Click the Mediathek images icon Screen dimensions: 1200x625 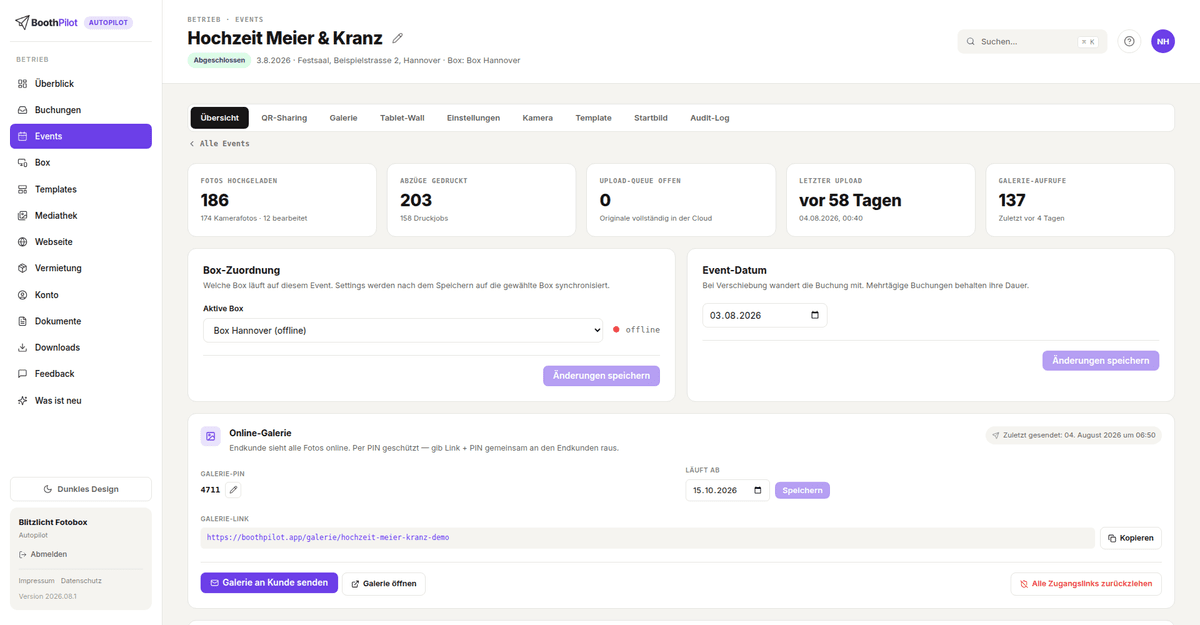coord(23,215)
